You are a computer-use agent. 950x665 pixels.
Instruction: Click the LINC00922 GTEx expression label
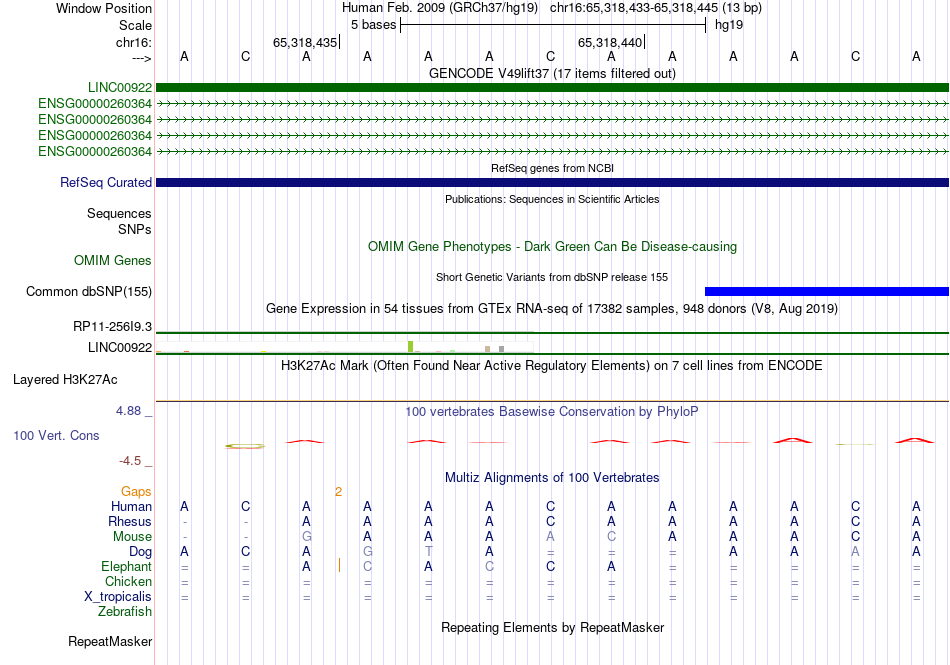pyautogui.click(x=119, y=347)
